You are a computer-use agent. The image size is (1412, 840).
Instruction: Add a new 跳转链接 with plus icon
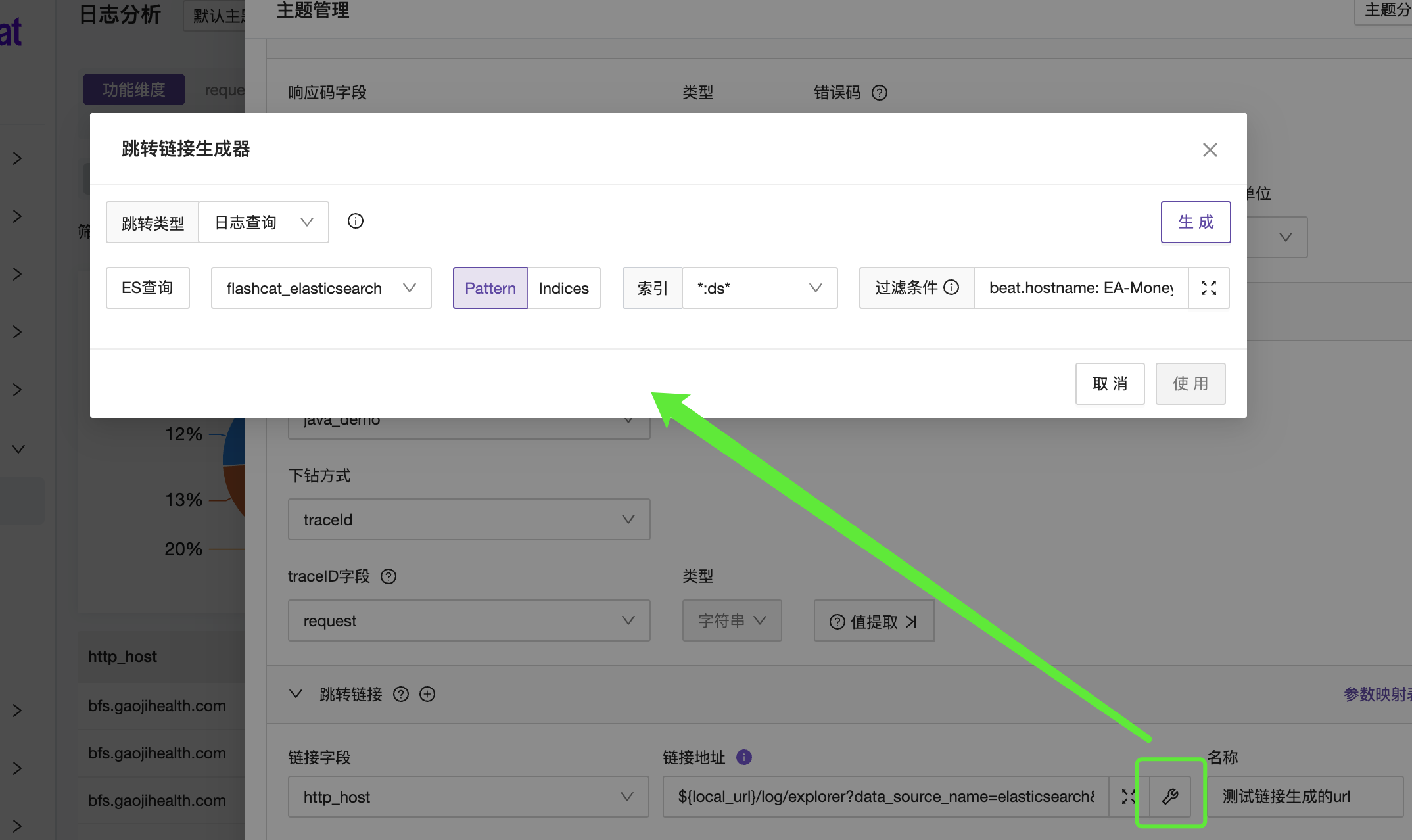coord(427,694)
